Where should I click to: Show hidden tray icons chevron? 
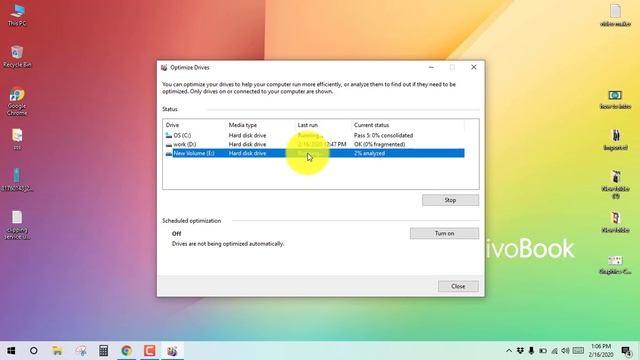click(x=509, y=351)
